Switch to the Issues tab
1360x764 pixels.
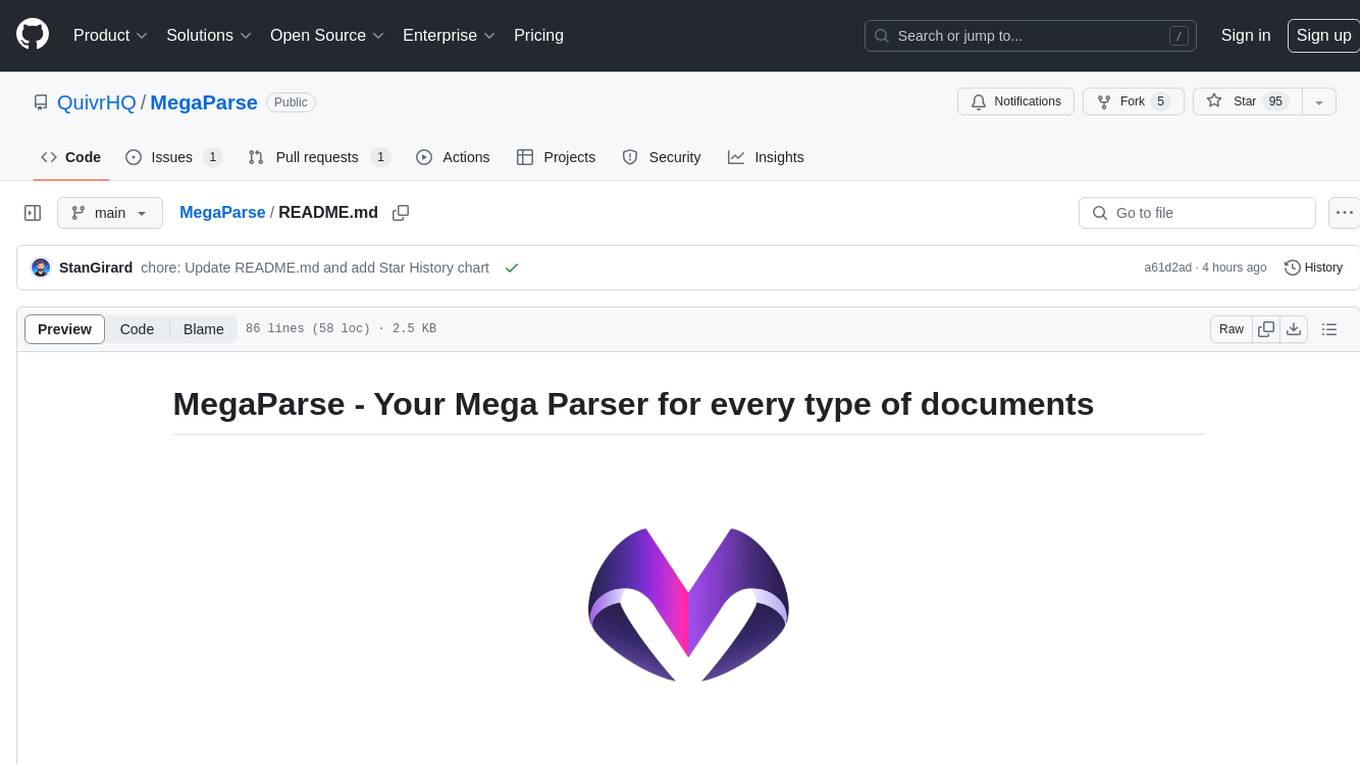pyautogui.click(x=173, y=157)
